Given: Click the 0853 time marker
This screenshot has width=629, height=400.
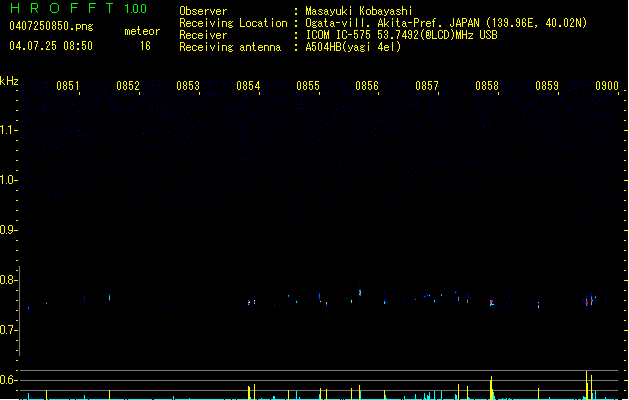Looking at the screenshot, I should [188, 86].
